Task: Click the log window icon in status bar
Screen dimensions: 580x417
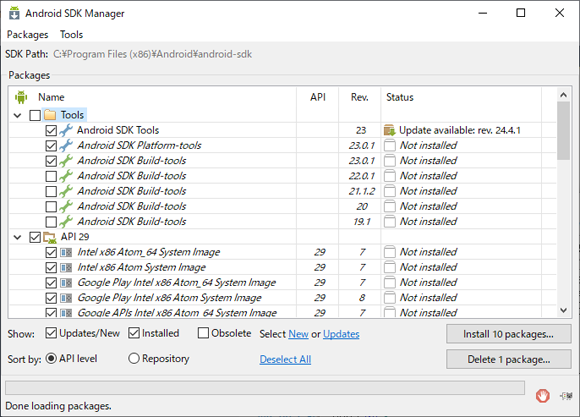Action: tap(566, 396)
